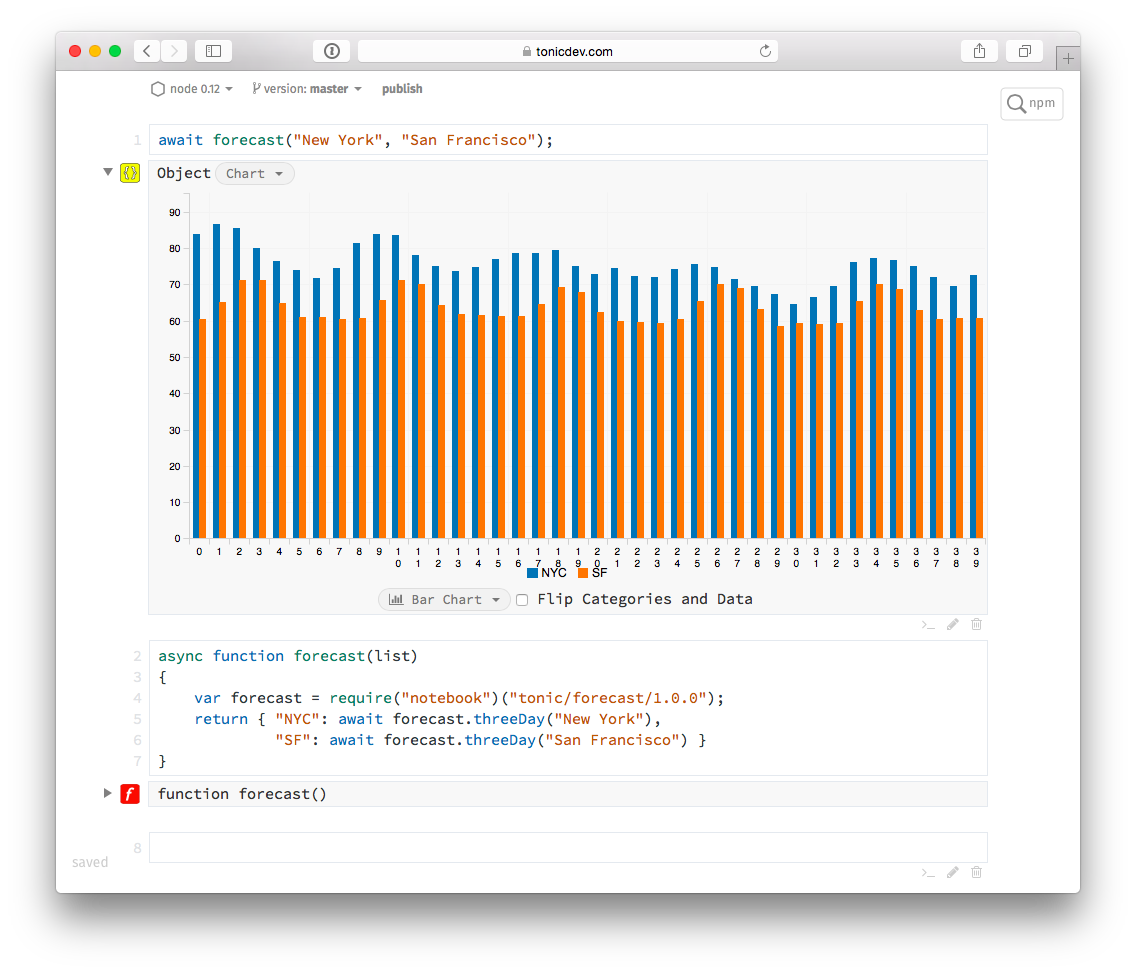The image size is (1136, 973).
Task: Show all tabs overview button
Action: (x=1024, y=51)
